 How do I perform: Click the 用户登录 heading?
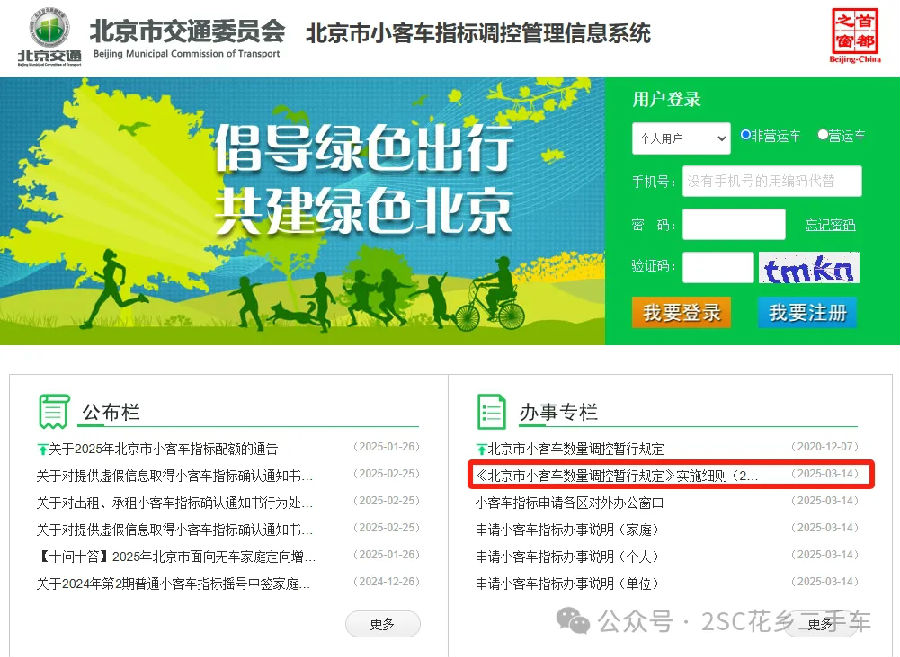point(666,99)
